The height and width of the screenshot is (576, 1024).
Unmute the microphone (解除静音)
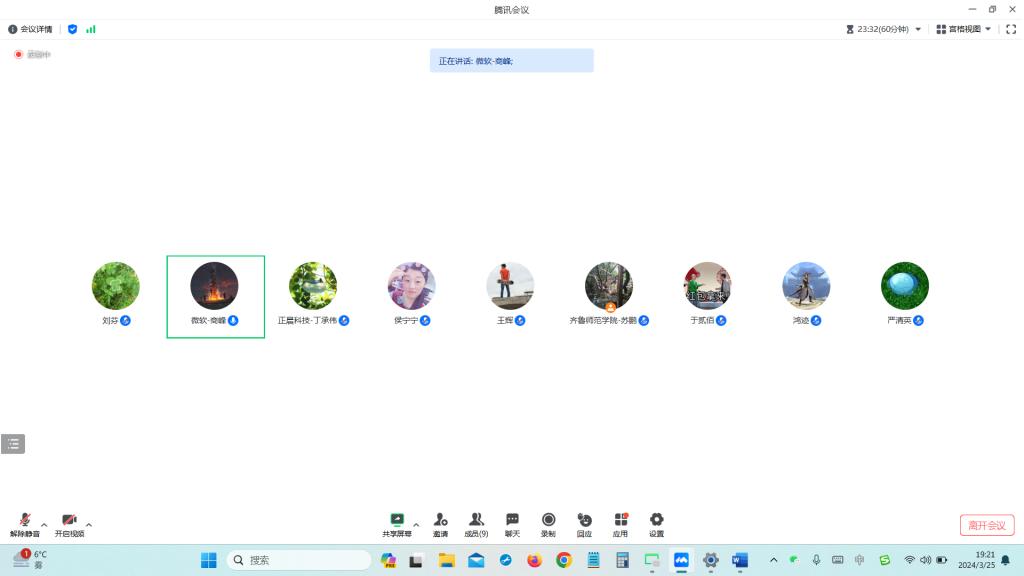(25, 524)
